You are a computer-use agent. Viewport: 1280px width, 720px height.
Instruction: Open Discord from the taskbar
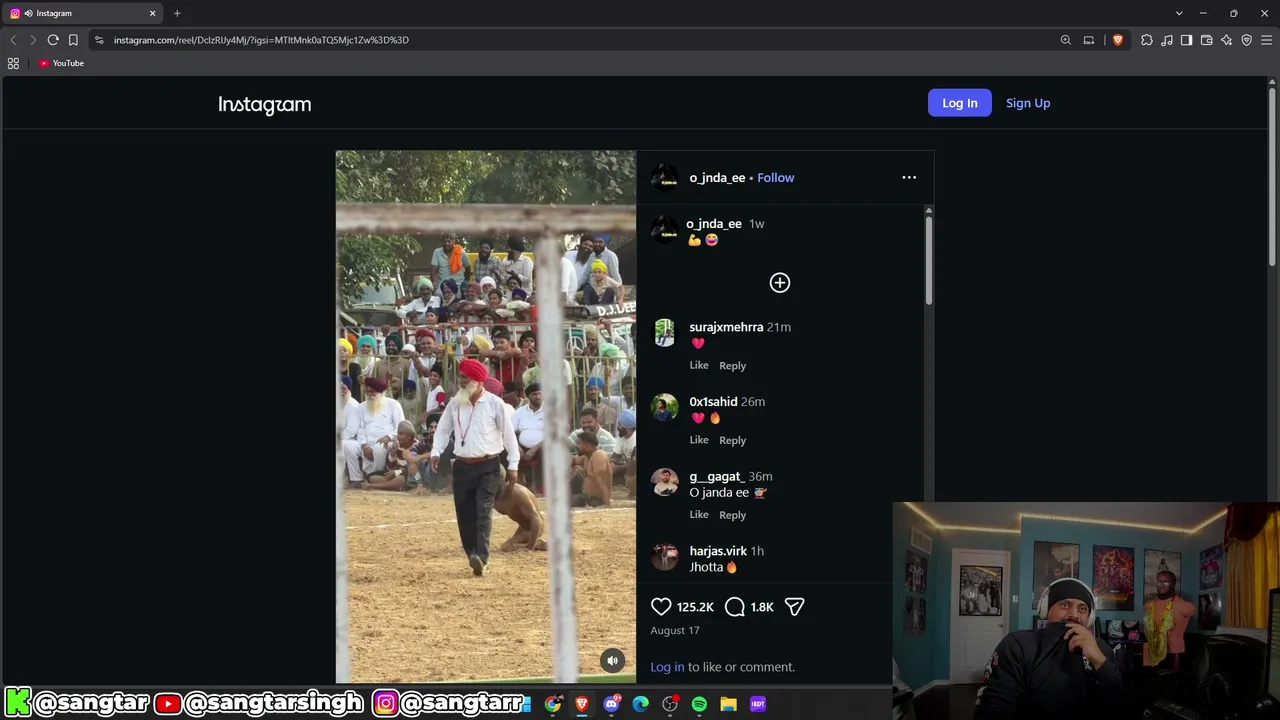point(611,704)
